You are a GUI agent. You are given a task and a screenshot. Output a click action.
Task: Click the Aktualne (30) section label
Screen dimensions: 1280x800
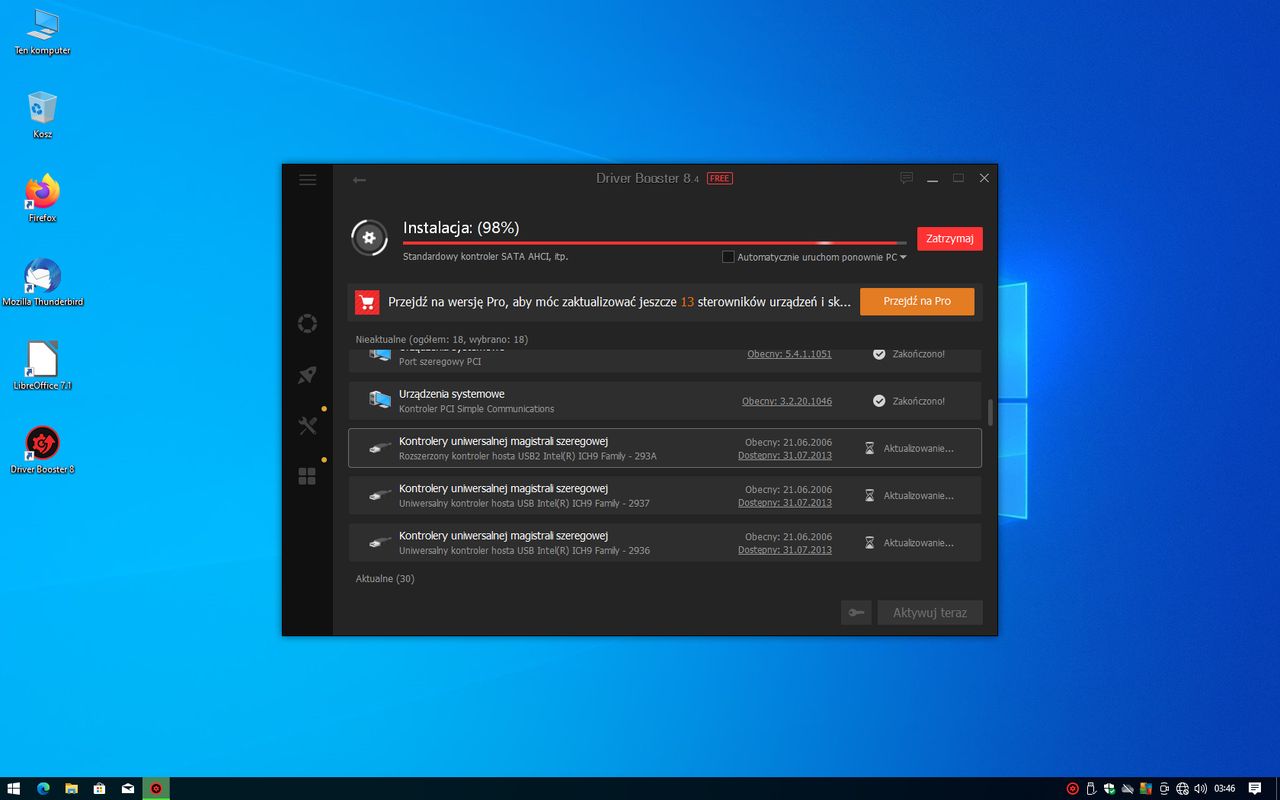pos(385,579)
